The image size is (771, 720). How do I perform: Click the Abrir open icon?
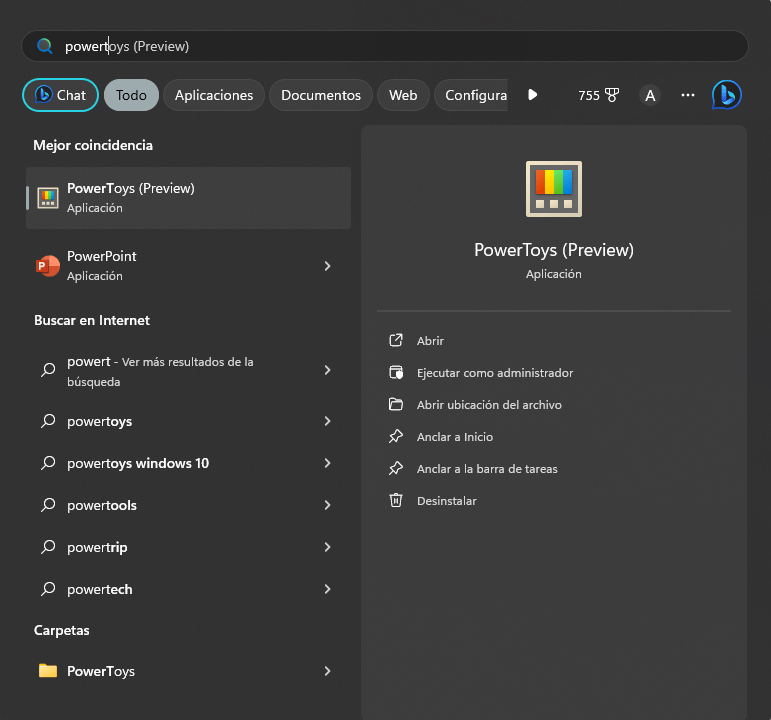click(396, 340)
